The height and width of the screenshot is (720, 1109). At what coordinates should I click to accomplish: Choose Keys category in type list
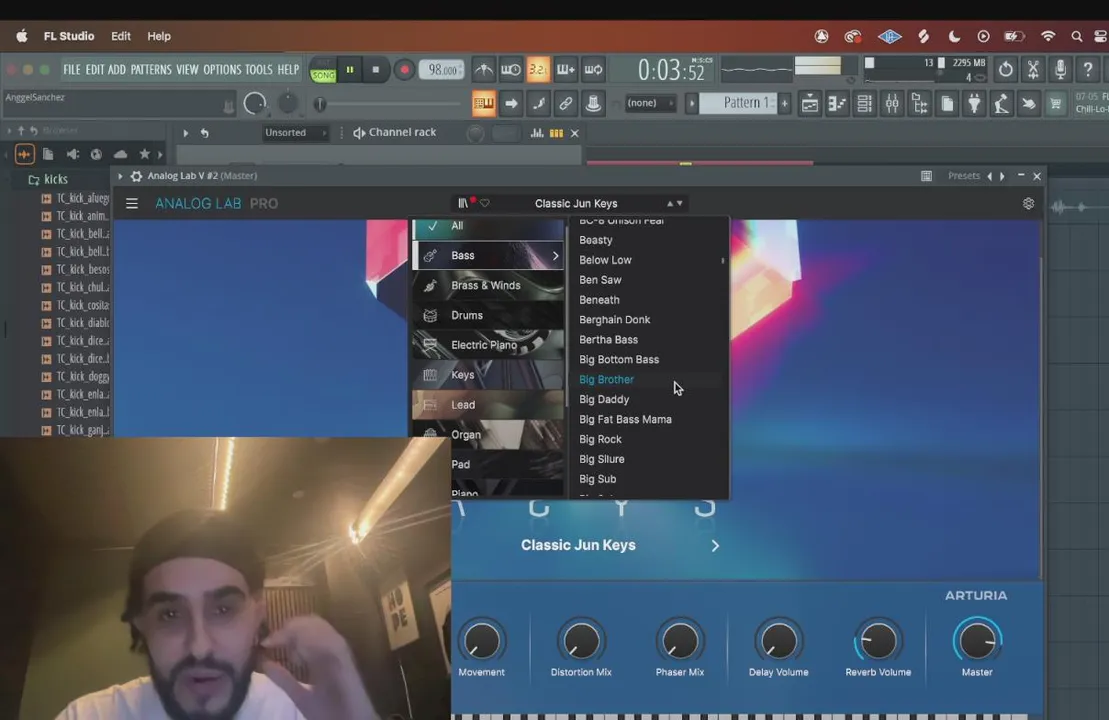point(488,375)
